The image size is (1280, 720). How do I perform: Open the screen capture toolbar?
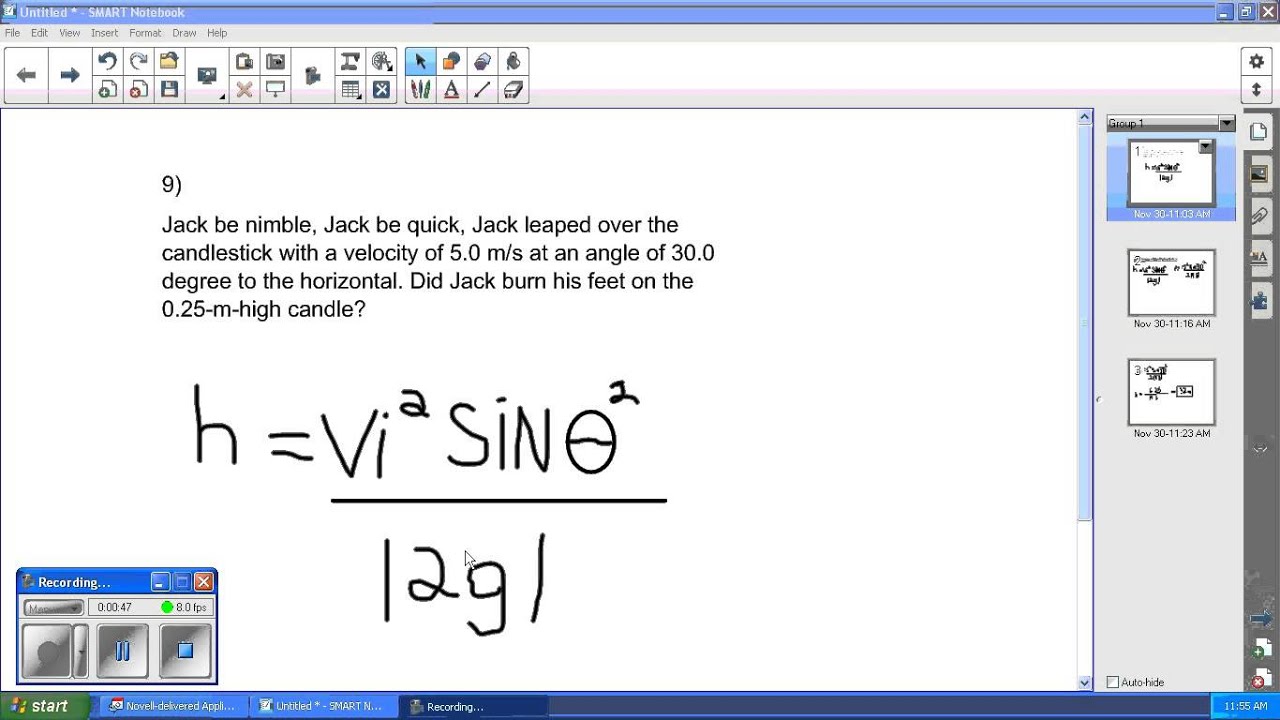pyautogui.click(x=275, y=62)
